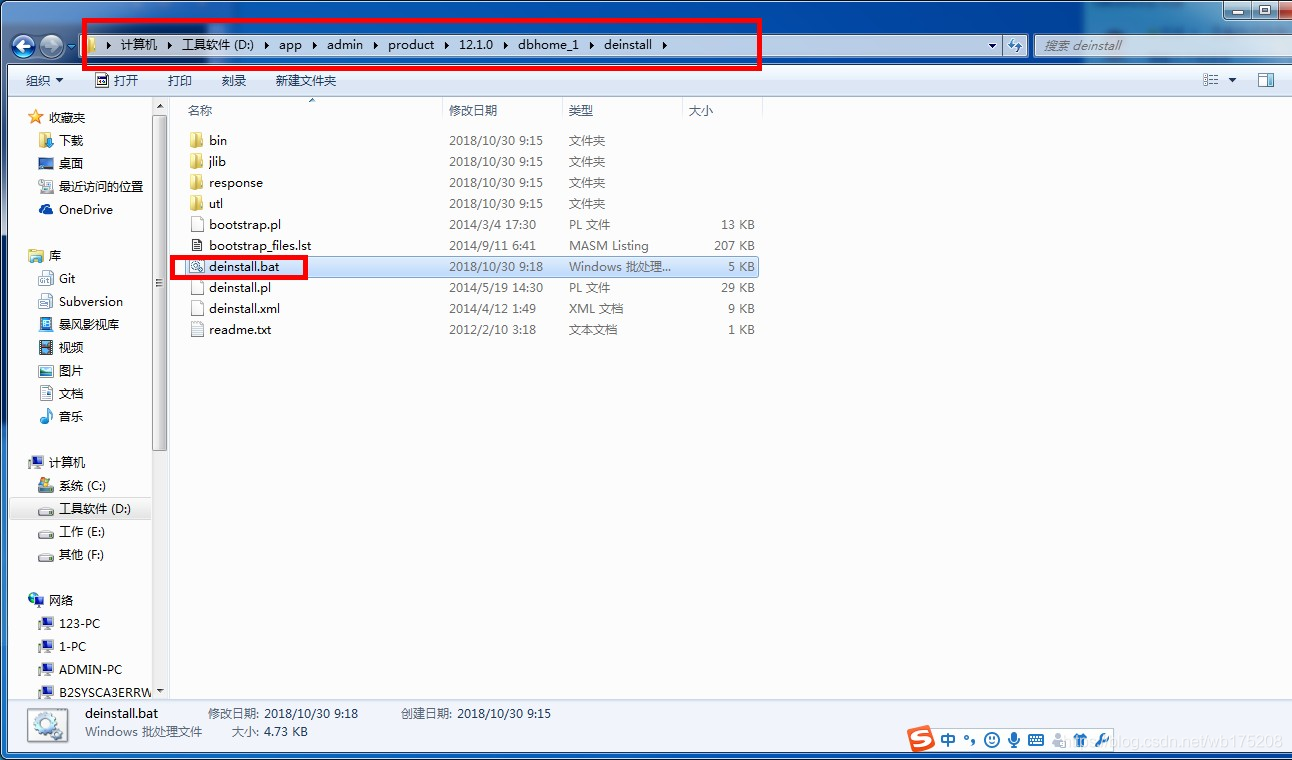Open drive 其他 (F:)
This screenshot has height=760, width=1292.
click(x=81, y=554)
